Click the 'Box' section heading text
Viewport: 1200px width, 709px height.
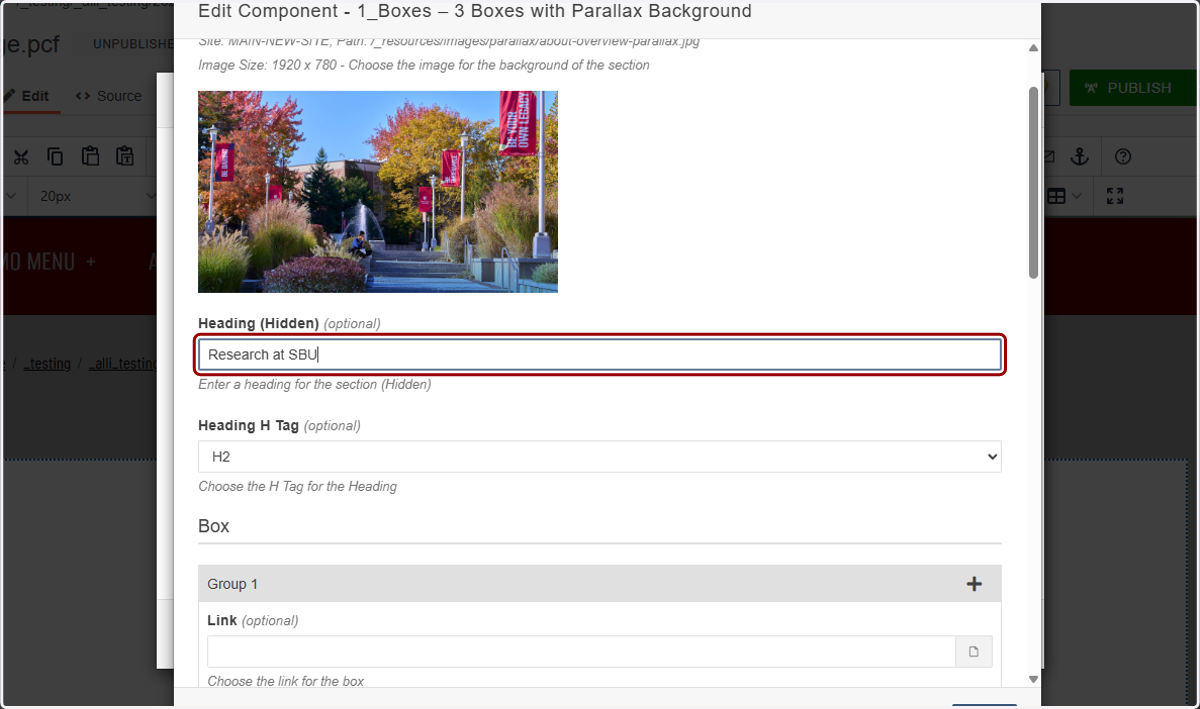[x=214, y=526]
